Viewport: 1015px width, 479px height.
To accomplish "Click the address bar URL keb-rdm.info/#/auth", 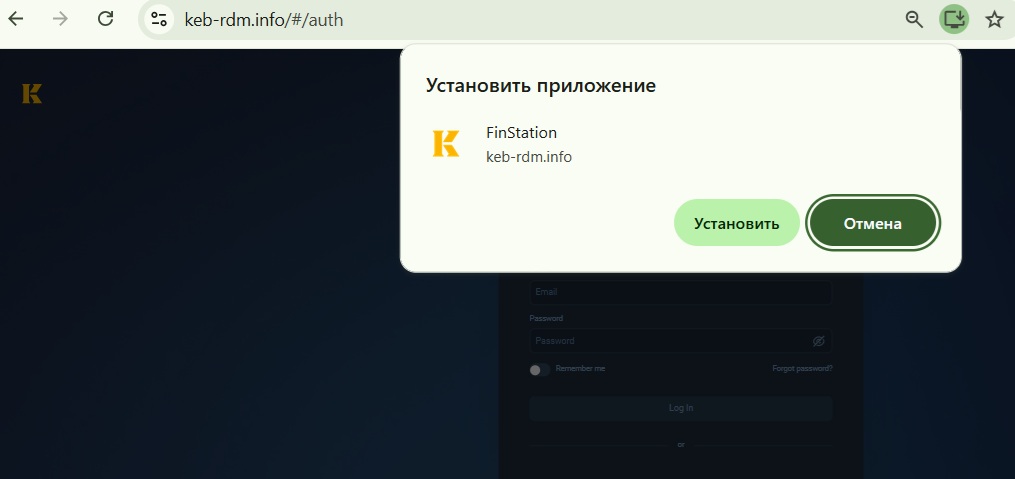I will [263, 19].
